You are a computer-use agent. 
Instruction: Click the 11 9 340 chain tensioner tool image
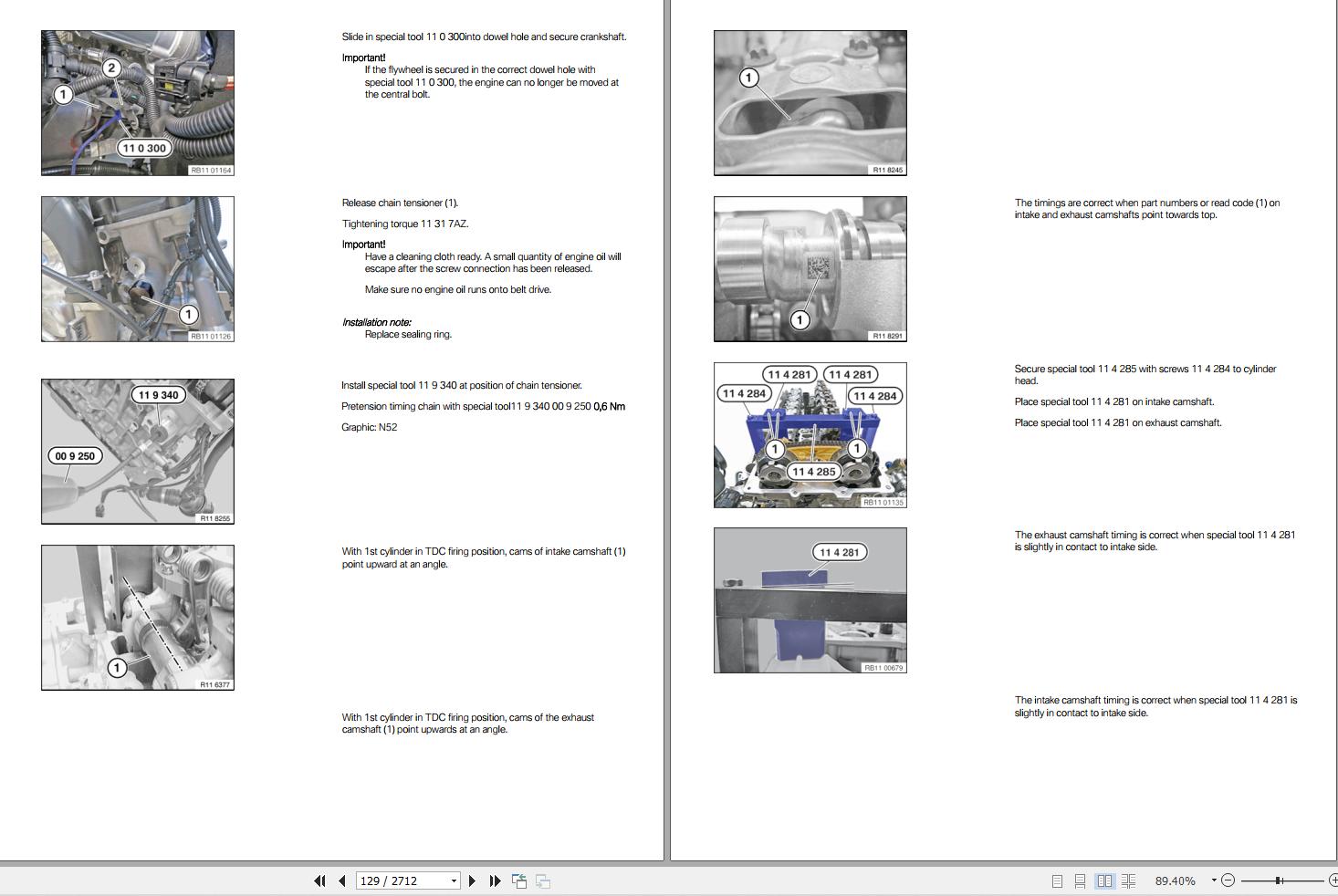138,452
